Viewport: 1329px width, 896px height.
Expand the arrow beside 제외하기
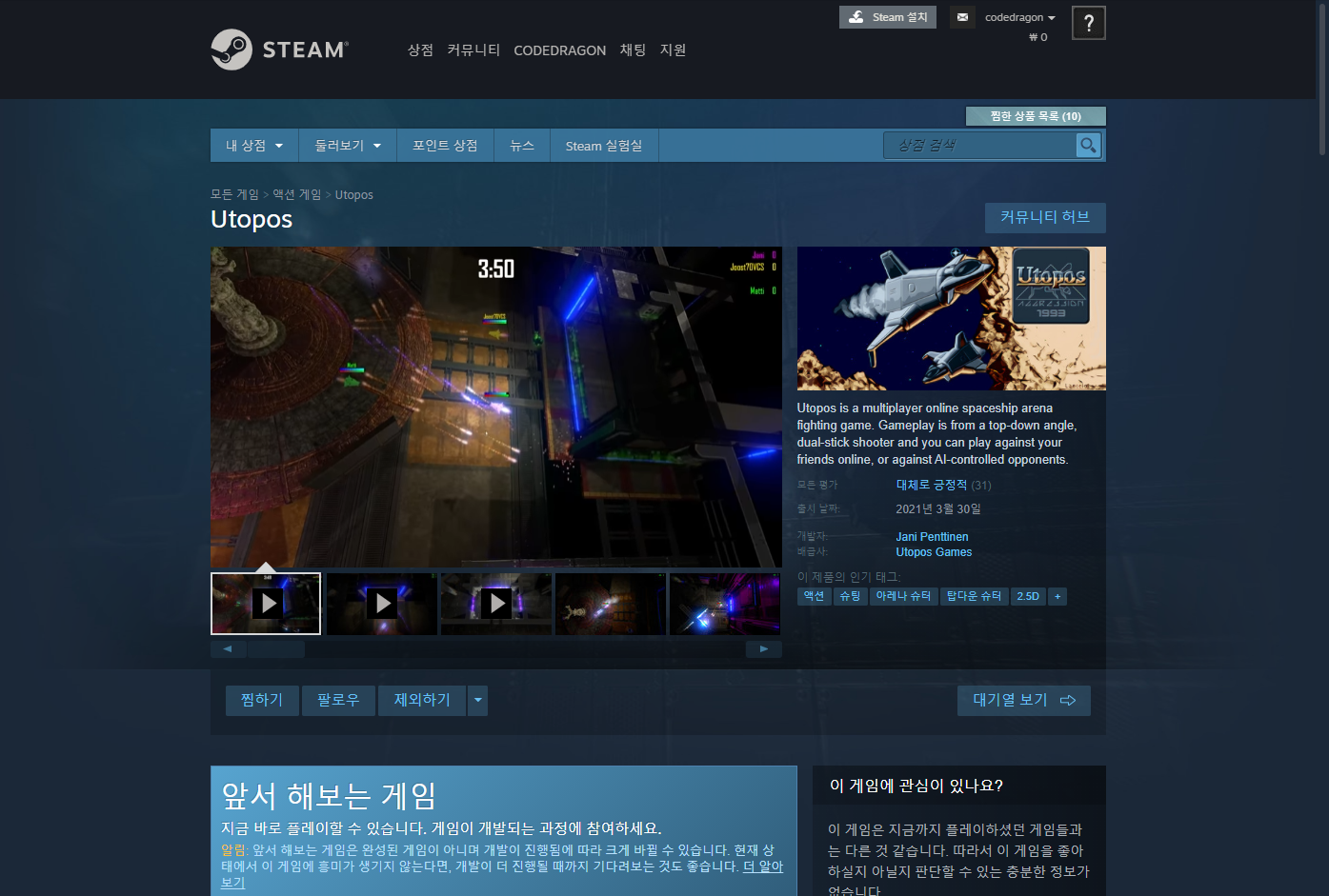(478, 700)
